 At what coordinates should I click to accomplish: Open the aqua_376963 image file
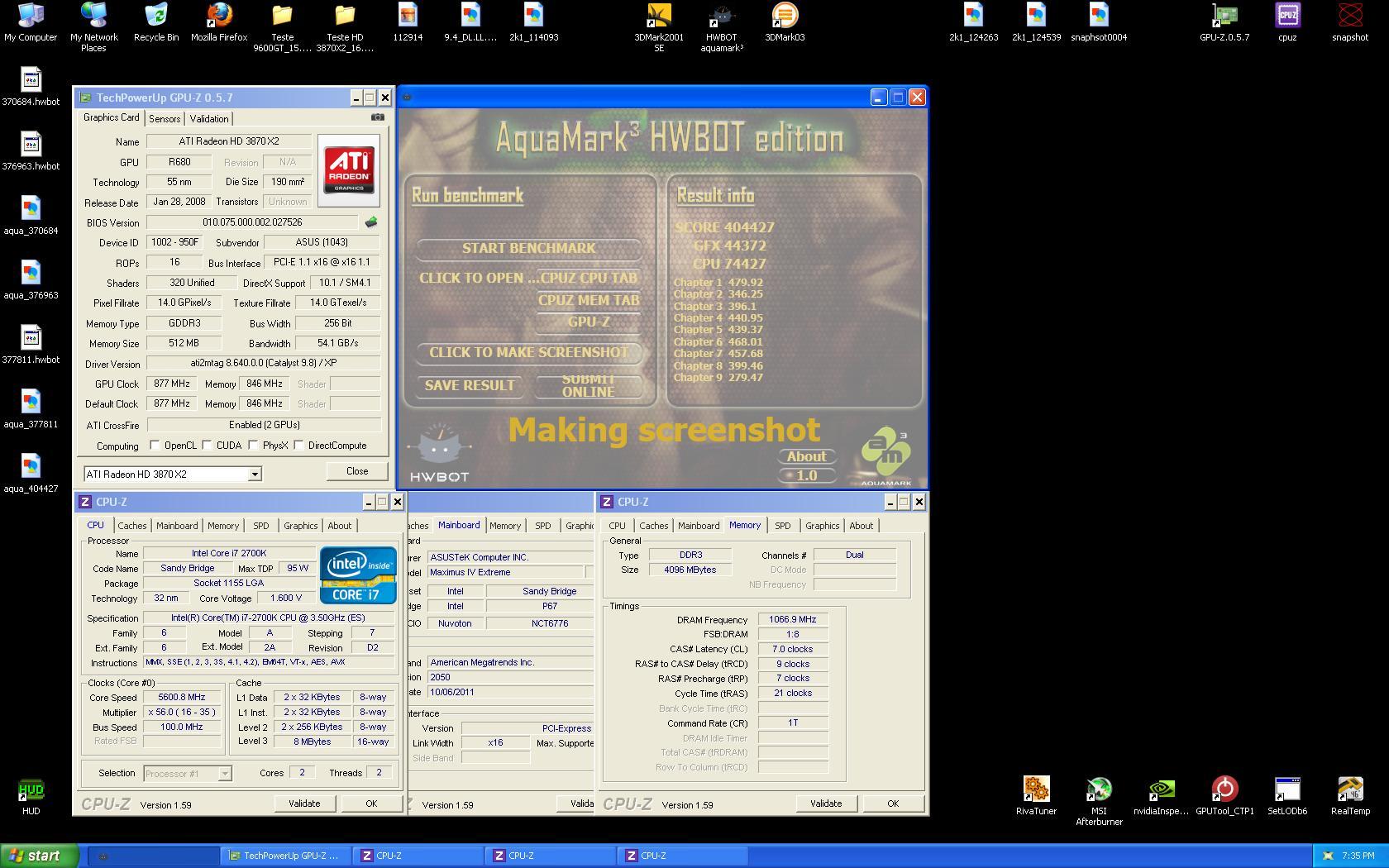[x=31, y=280]
